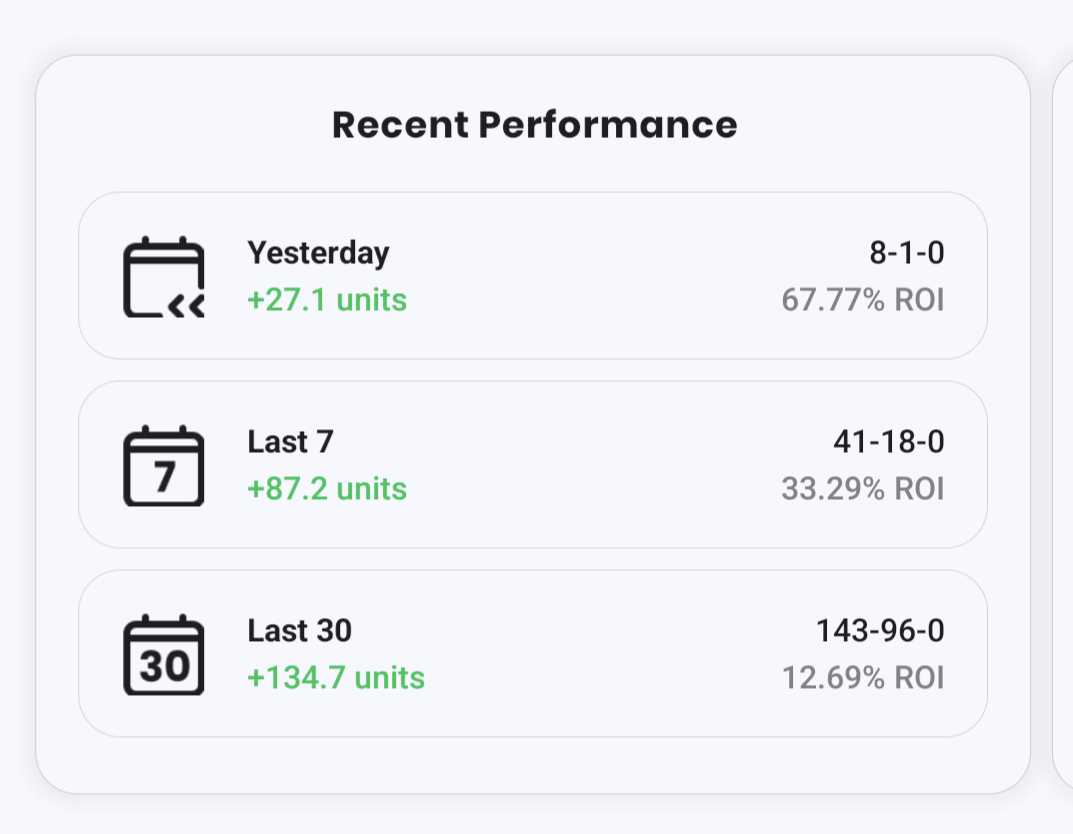This screenshot has width=1073, height=834.
Task: Click the 33.29% ROI text
Action: [x=862, y=489]
